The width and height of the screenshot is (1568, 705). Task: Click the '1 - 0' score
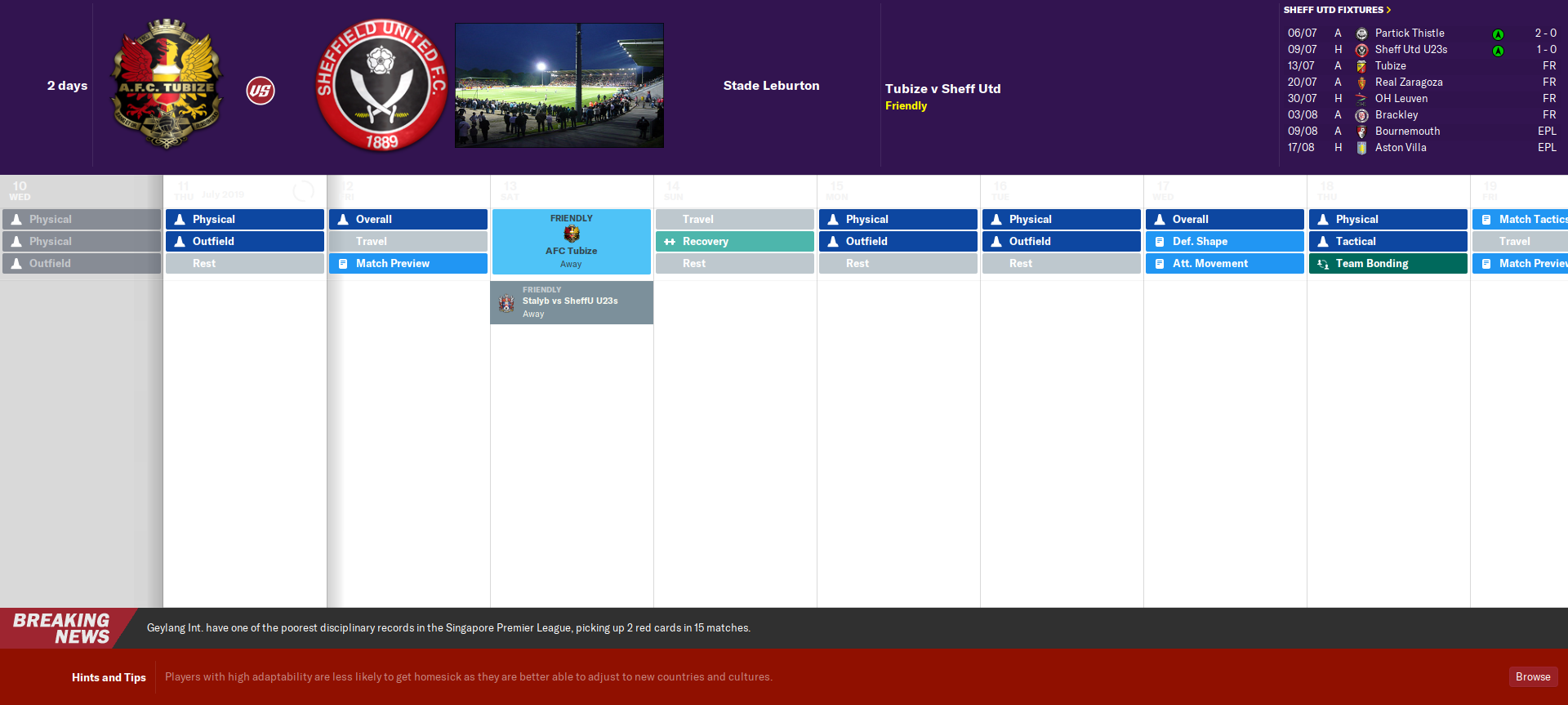tap(1546, 50)
